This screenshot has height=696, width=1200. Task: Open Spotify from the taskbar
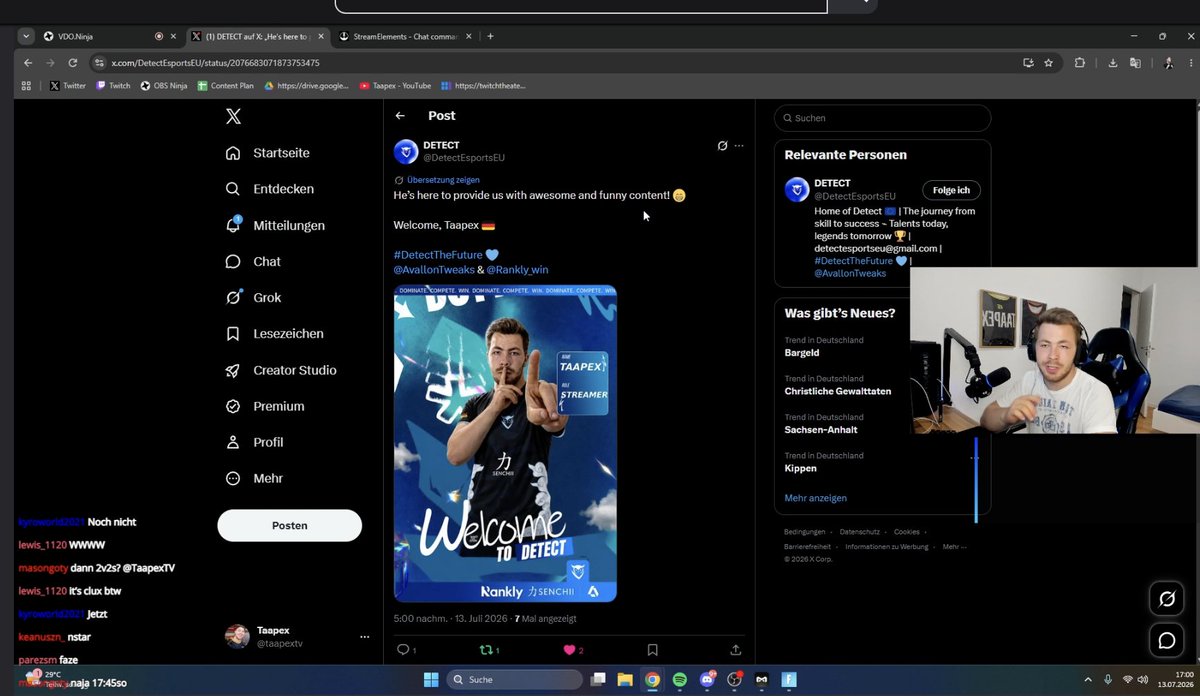[680, 680]
